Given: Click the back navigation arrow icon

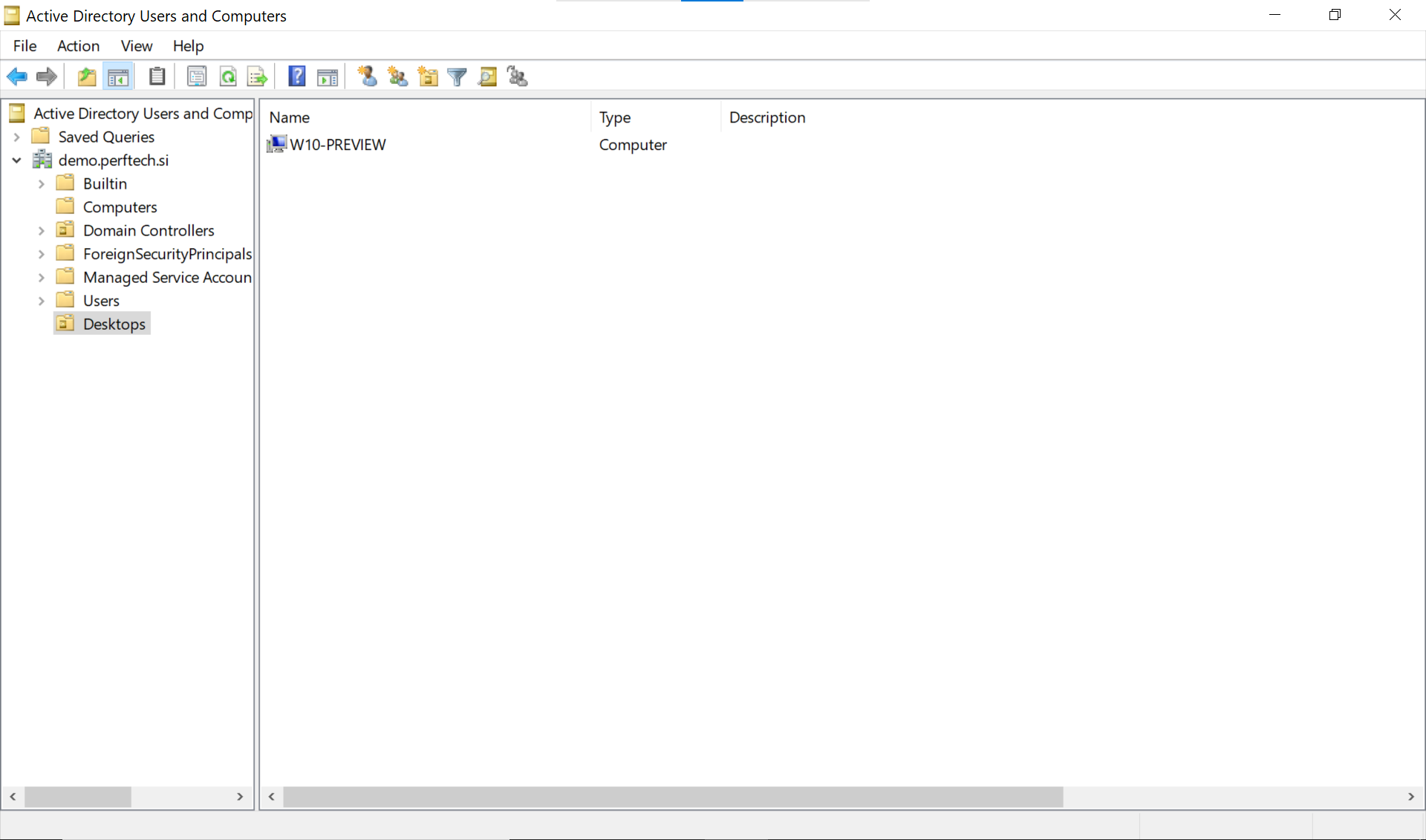Looking at the screenshot, I should pyautogui.click(x=18, y=76).
